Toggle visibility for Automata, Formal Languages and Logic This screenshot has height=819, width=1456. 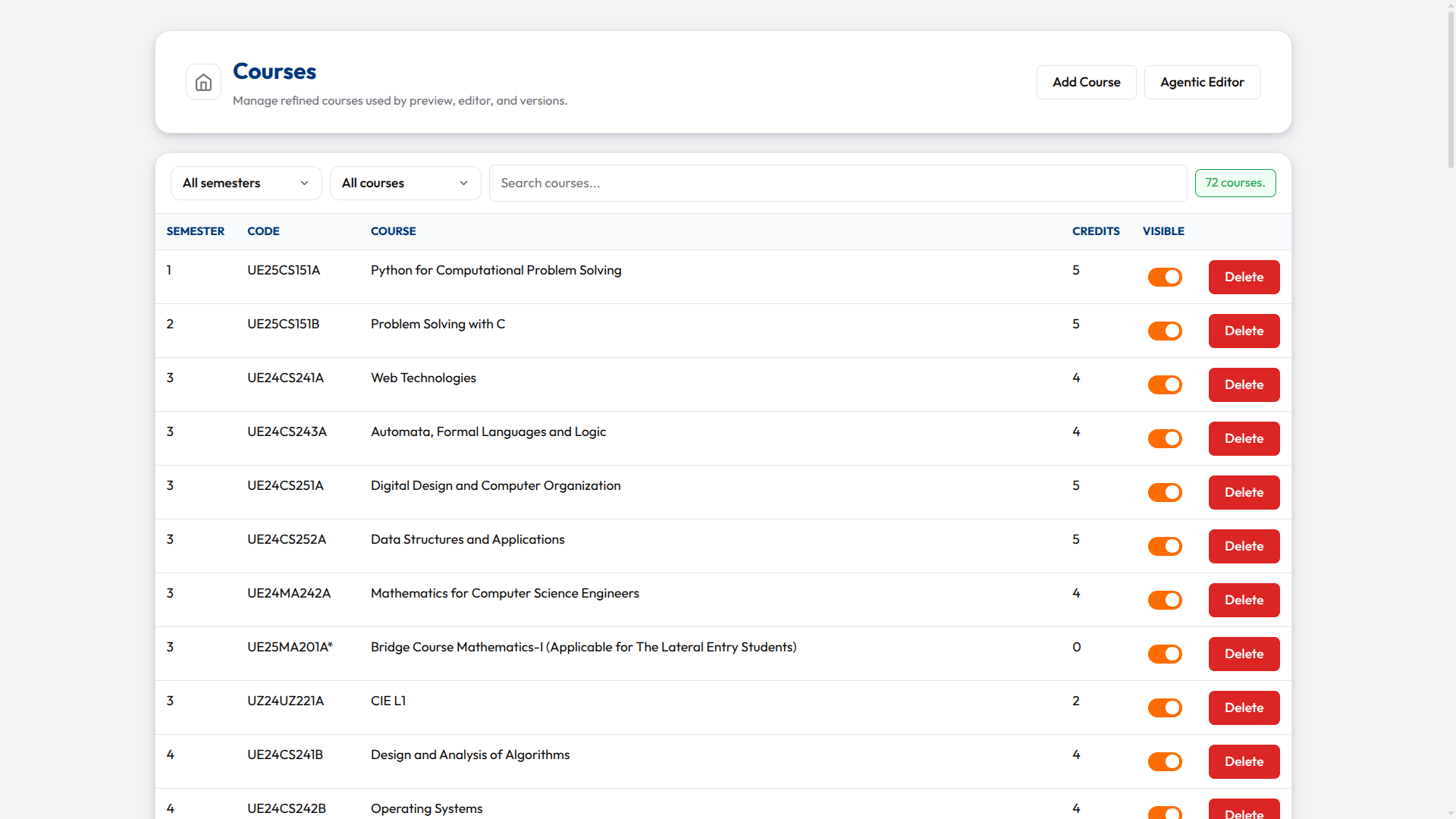[1165, 438]
